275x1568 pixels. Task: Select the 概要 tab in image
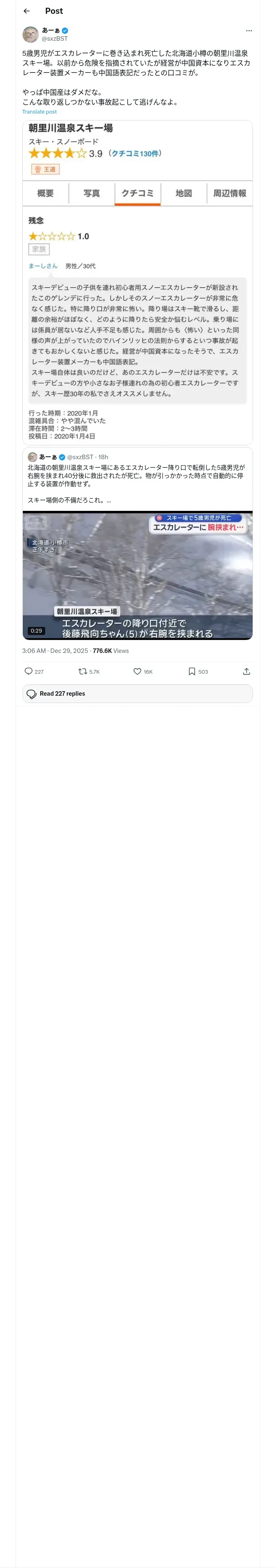(46, 194)
